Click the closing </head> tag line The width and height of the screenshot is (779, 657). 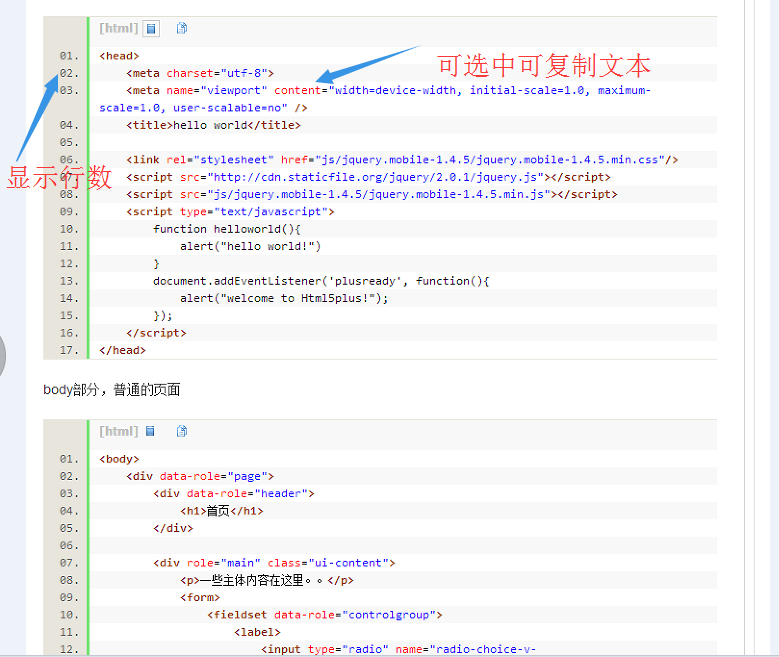122,350
